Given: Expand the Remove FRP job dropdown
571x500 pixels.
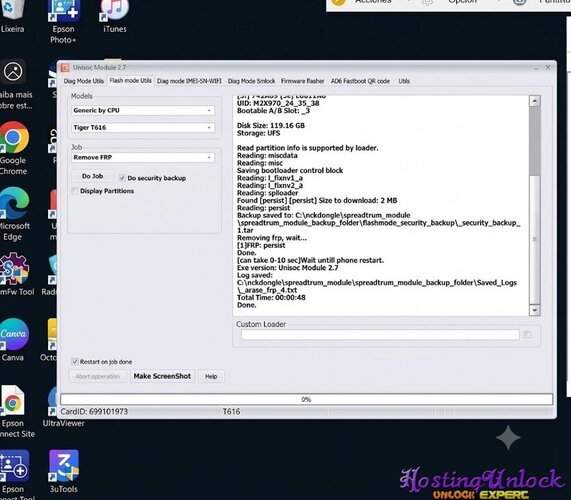Looking at the screenshot, I should [x=143, y=157].
